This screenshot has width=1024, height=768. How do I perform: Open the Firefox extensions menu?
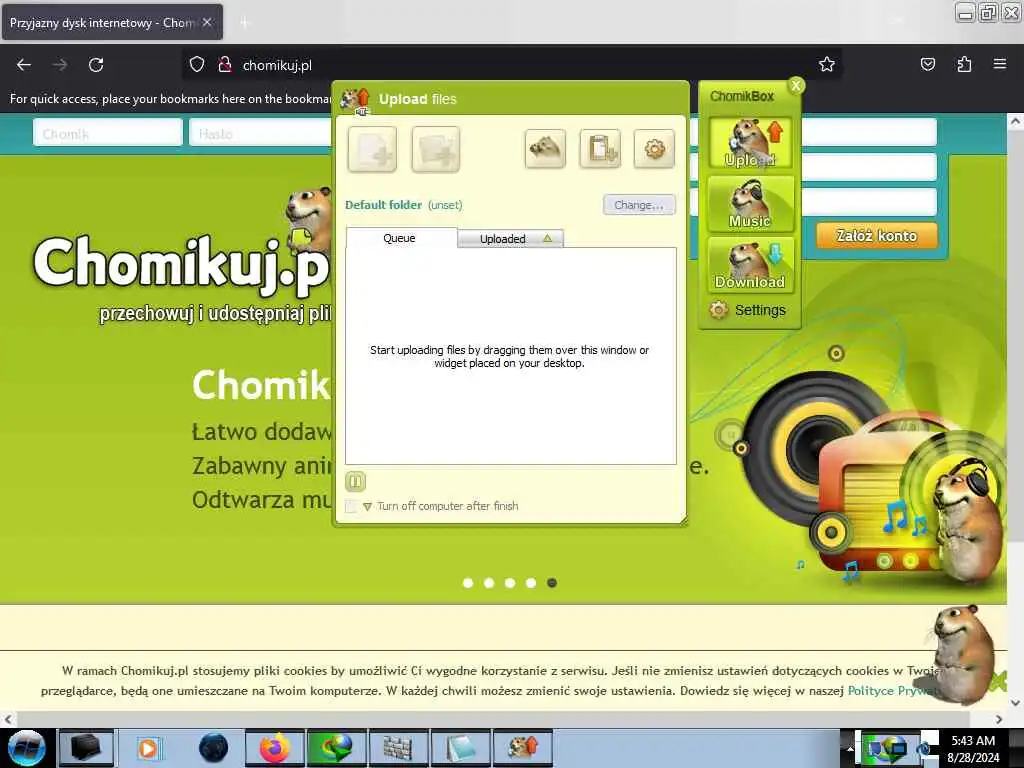(964, 64)
